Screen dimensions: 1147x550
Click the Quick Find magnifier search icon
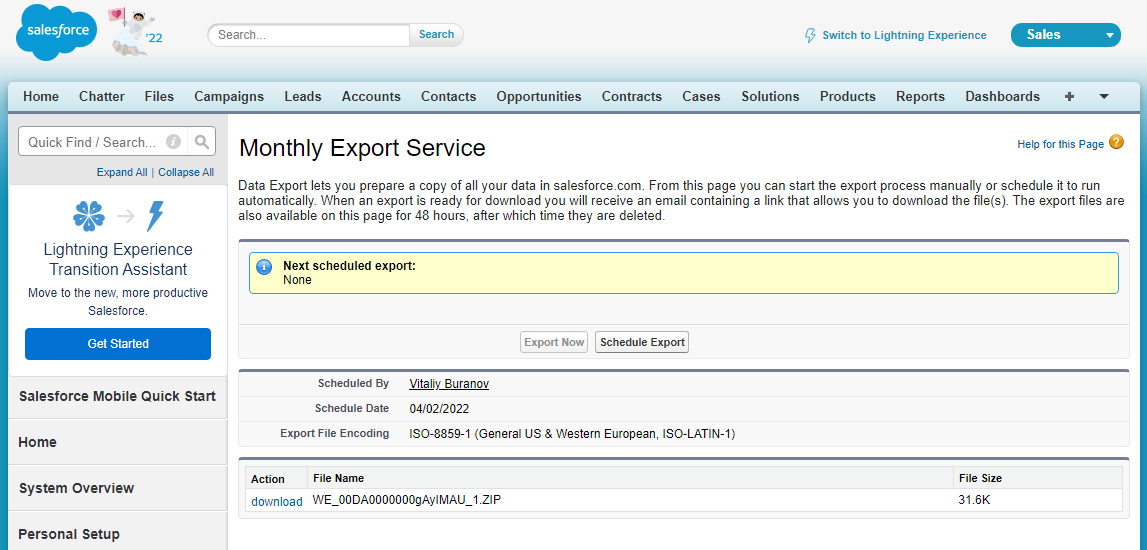coord(202,142)
